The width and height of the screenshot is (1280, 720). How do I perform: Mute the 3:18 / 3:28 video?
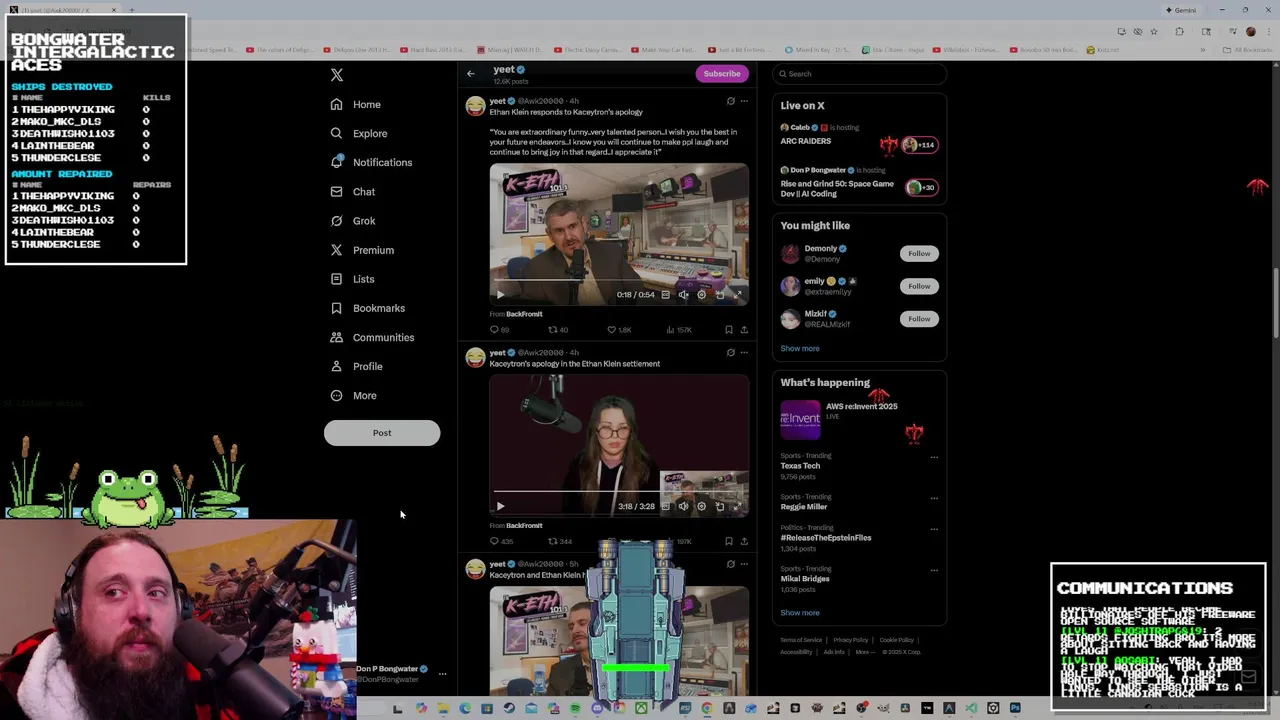pos(684,506)
